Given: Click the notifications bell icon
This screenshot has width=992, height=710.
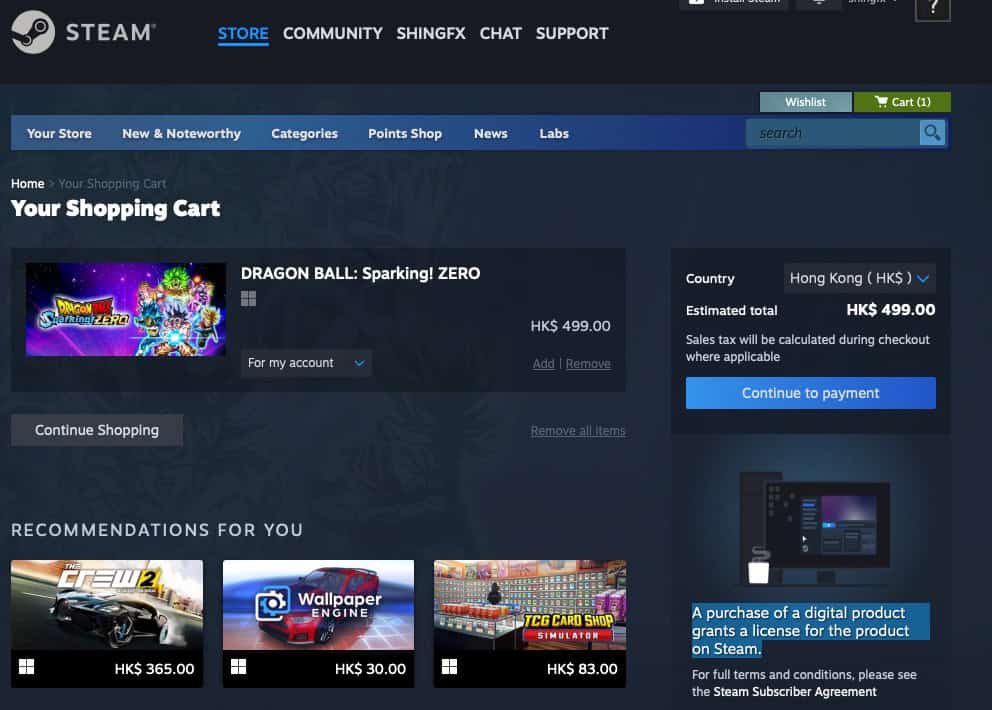Looking at the screenshot, I should [819, 3].
